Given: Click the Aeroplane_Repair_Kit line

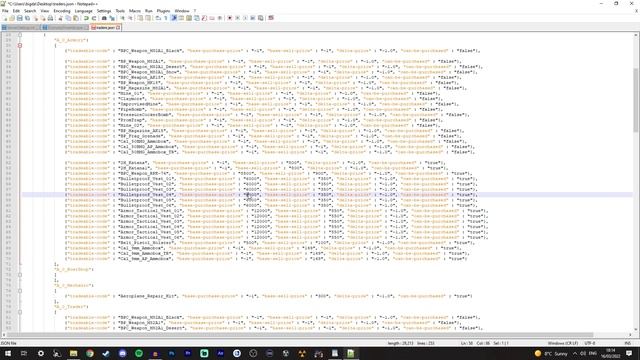Looking at the screenshot, I should pyautogui.click(x=268, y=296).
